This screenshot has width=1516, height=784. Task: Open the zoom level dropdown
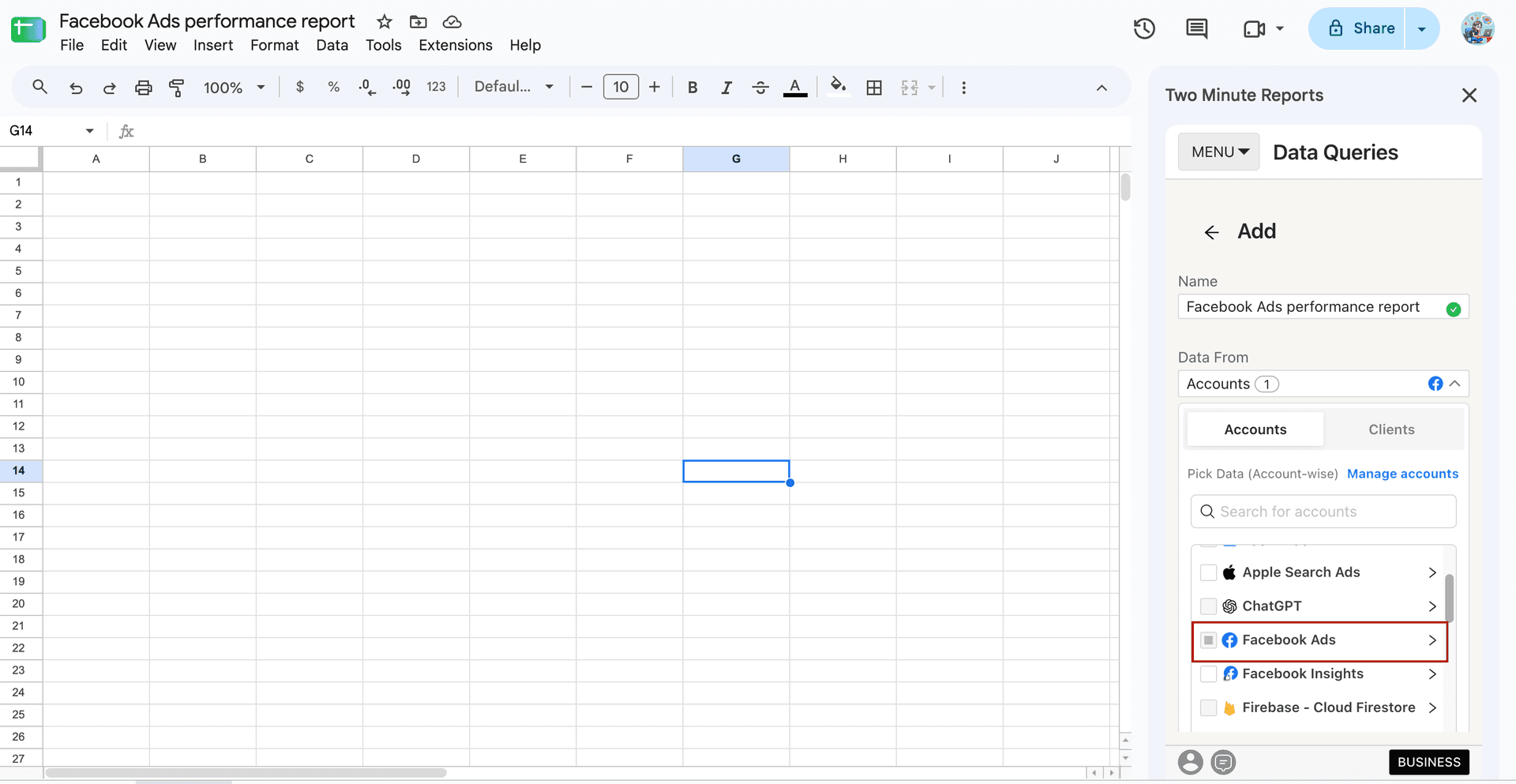pyautogui.click(x=234, y=88)
